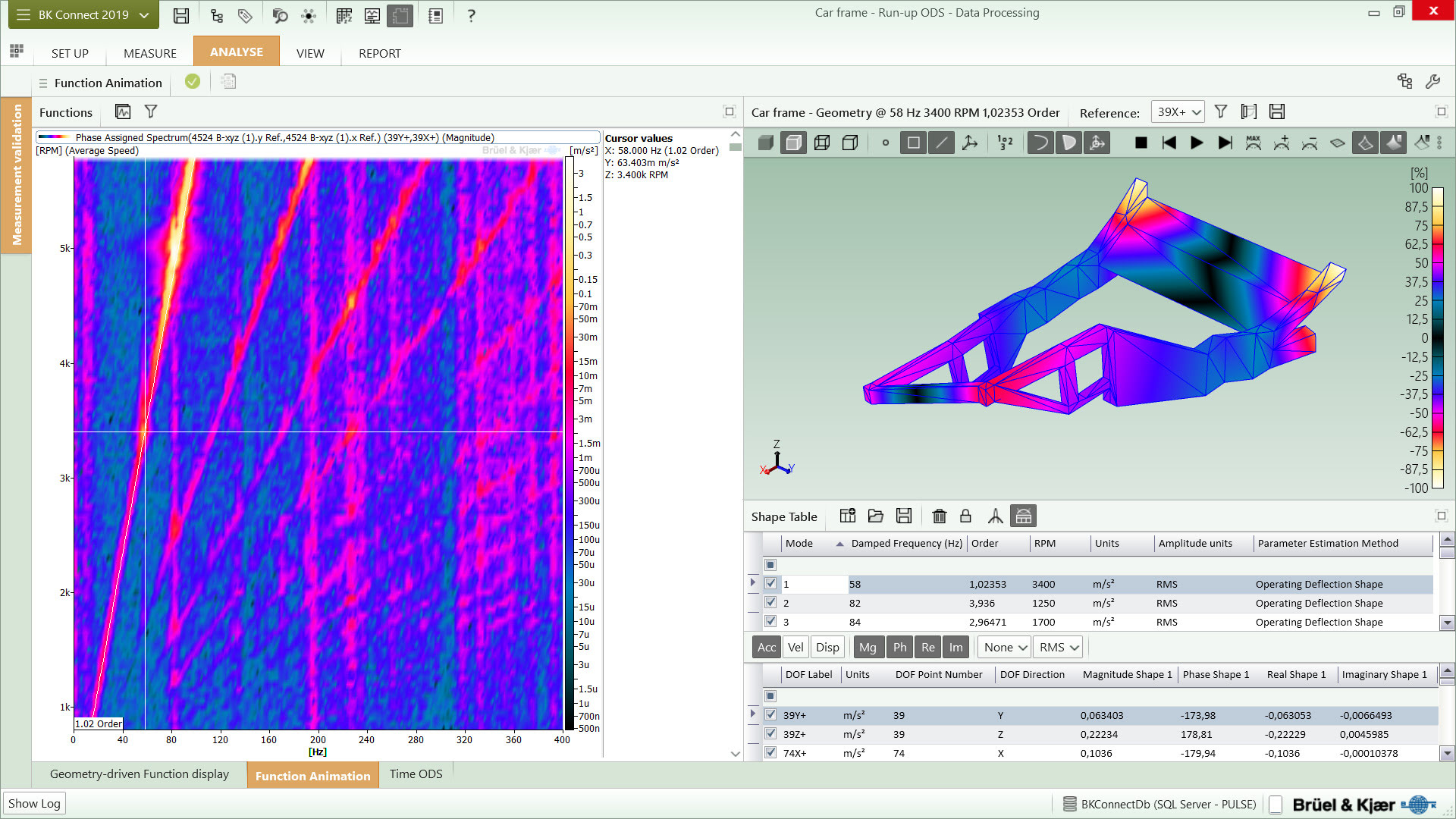Click the spectrum color scale bar
Image resolution: width=1456 pixels, height=819 pixels.
pos(570,444)
